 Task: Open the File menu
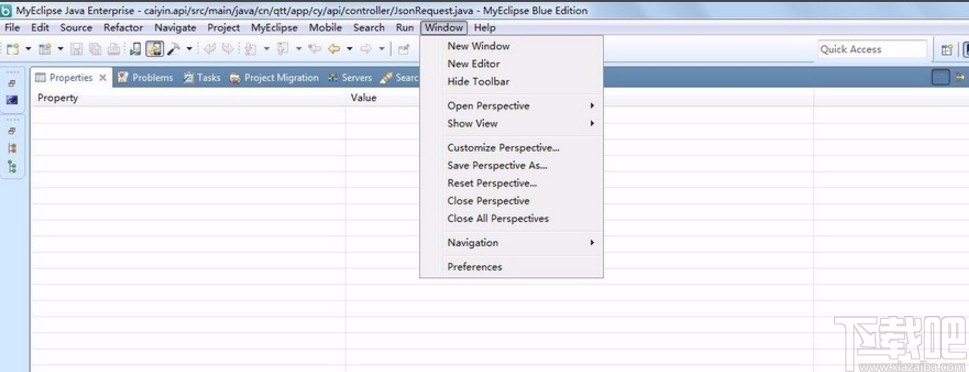[12, 27]
